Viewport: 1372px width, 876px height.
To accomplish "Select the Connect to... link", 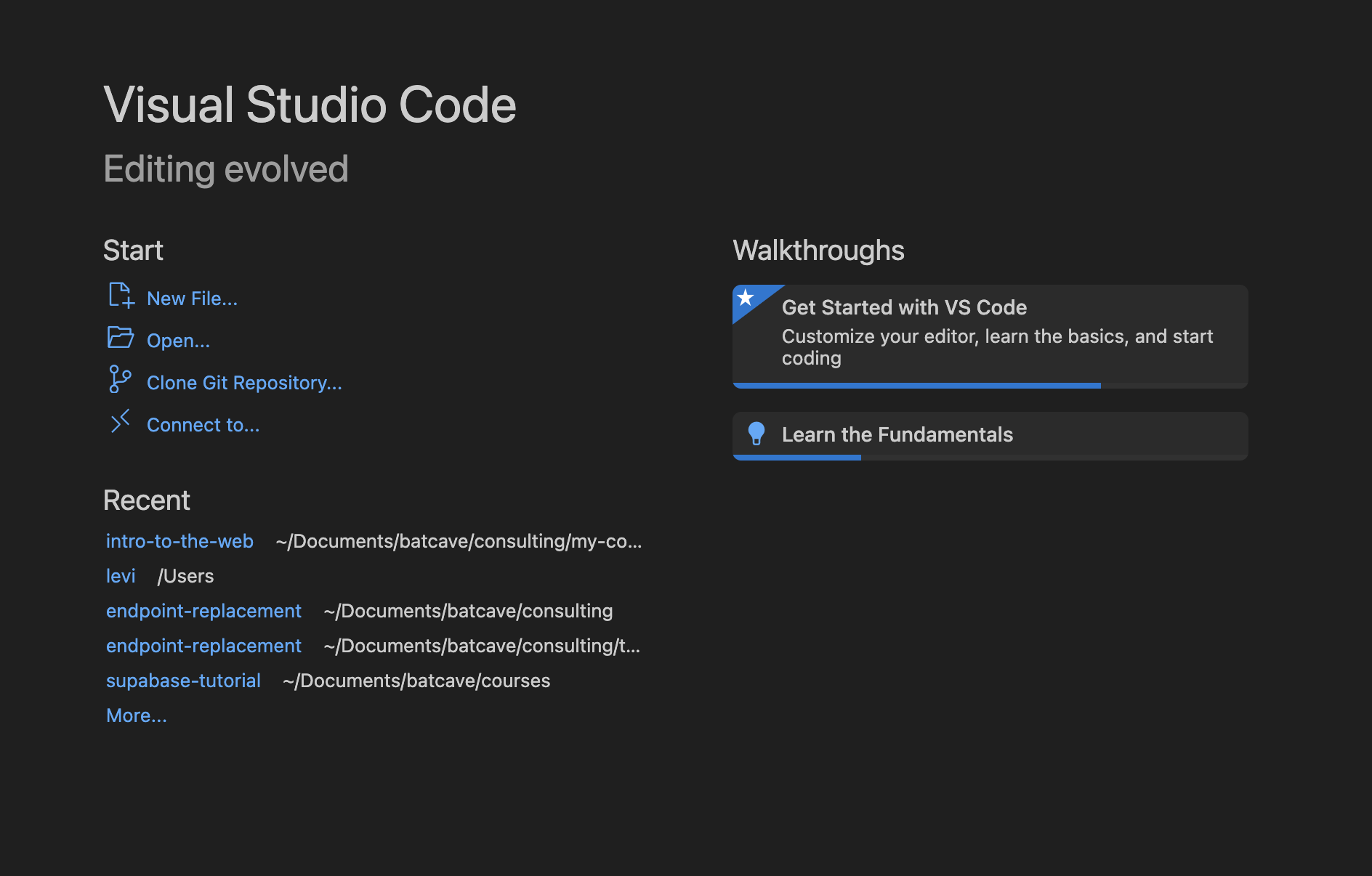I will [203, 425].
